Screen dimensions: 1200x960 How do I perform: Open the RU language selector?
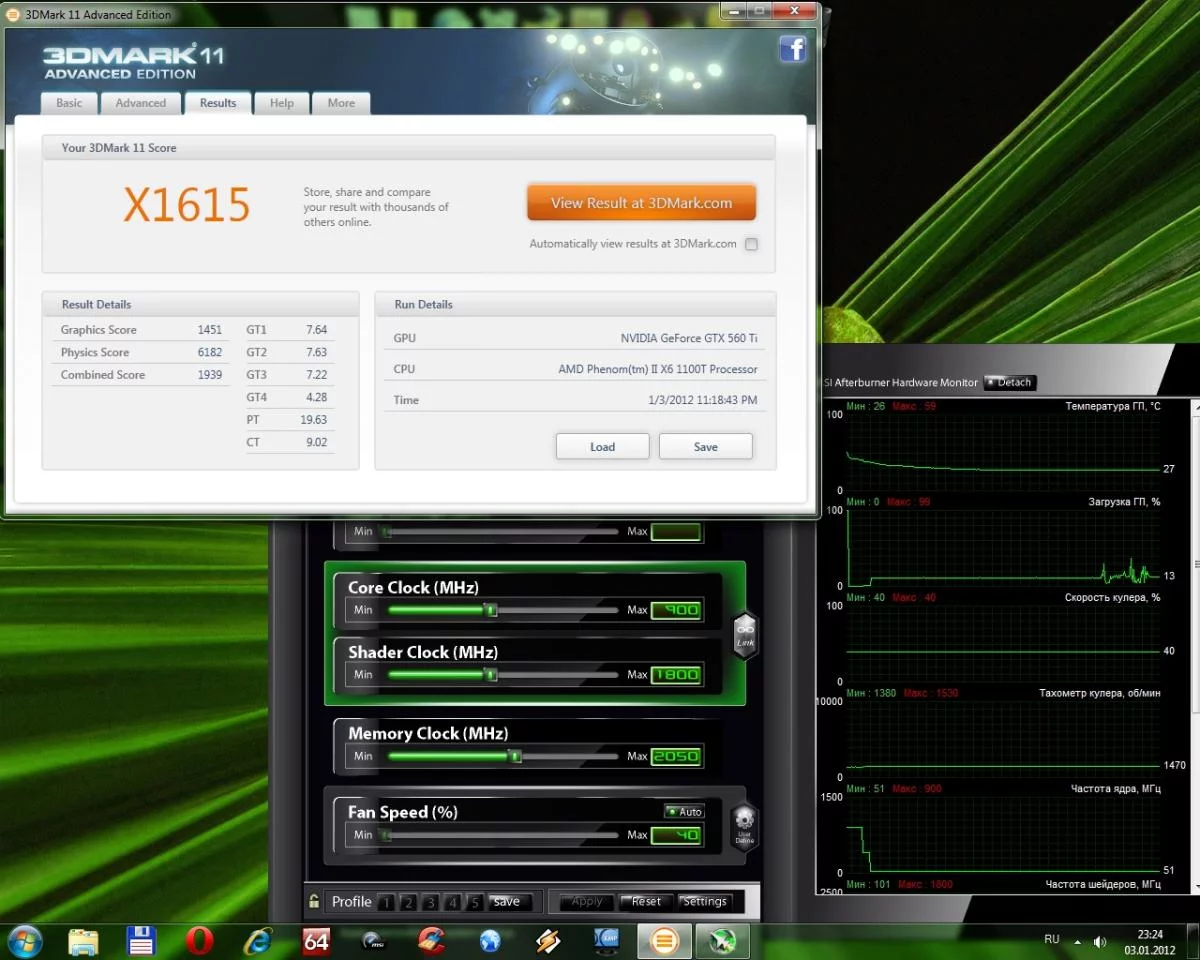1052,940
